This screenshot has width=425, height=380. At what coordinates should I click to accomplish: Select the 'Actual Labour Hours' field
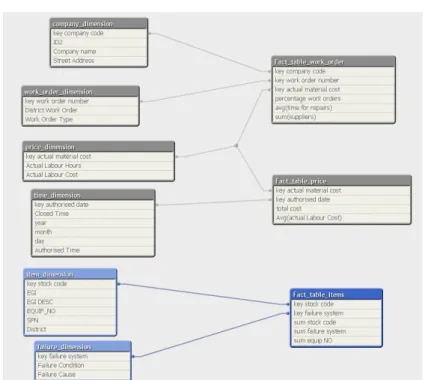[x=98, y=165]
